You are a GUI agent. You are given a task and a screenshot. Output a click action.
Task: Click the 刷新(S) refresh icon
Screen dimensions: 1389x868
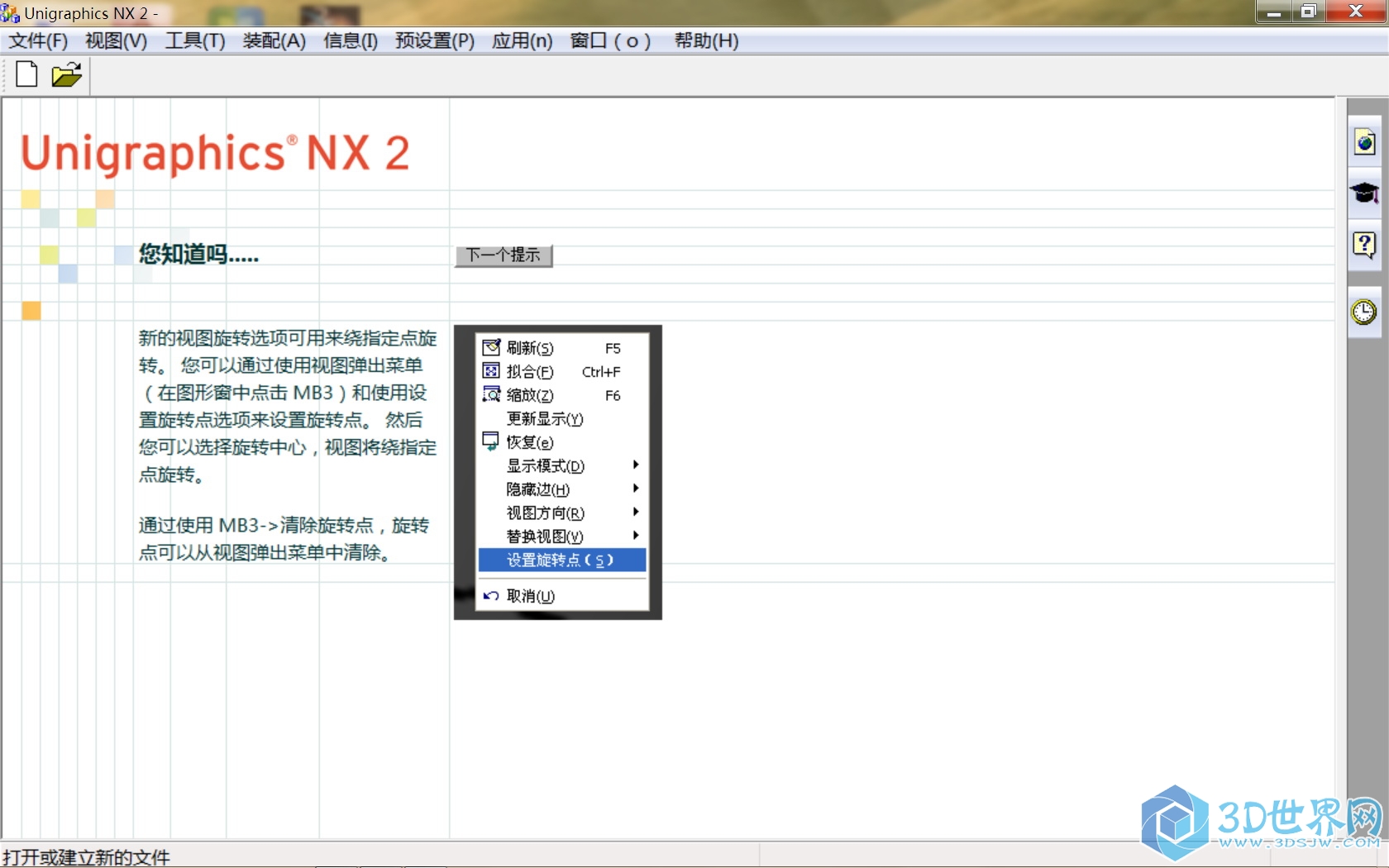(491, 347)
